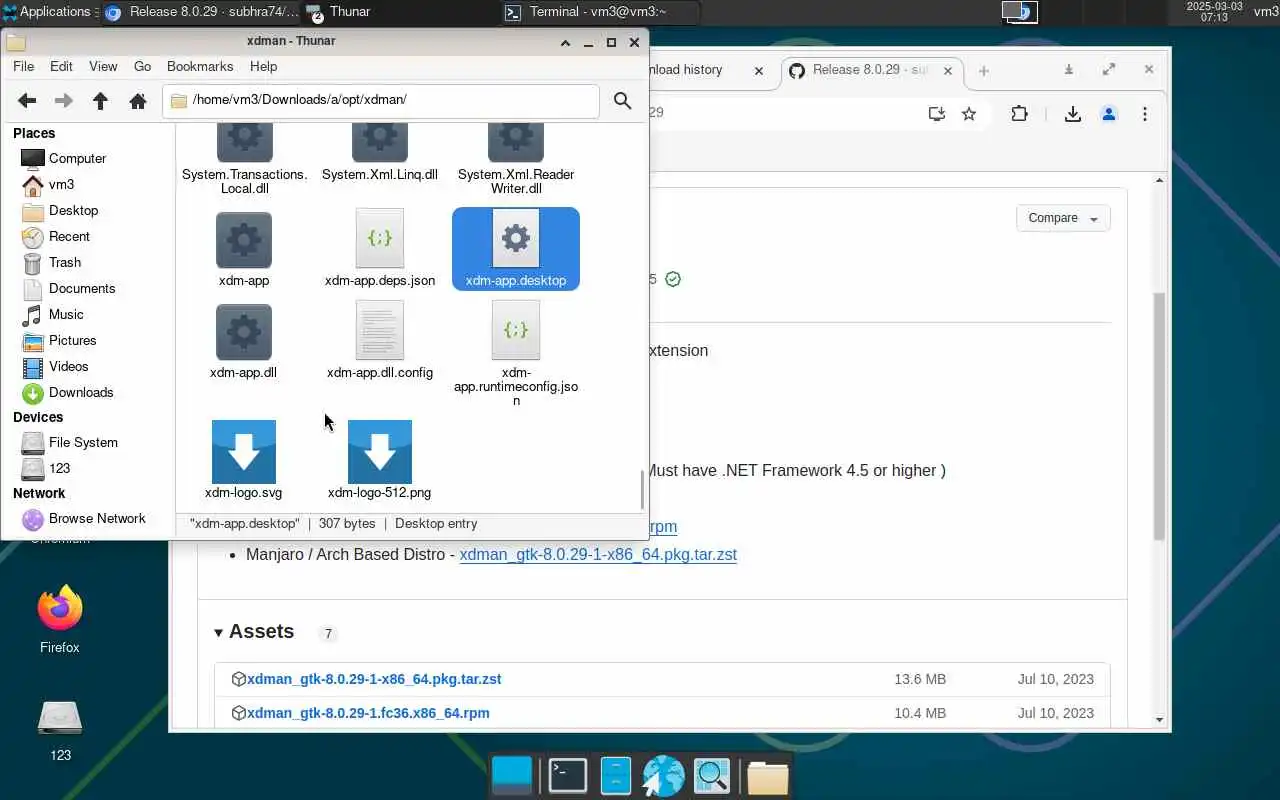Viewport: 1280px width, 800px height.
Task: Download xdman_gtk fc36 rpm asset link
Action: (x=368, y=713)
